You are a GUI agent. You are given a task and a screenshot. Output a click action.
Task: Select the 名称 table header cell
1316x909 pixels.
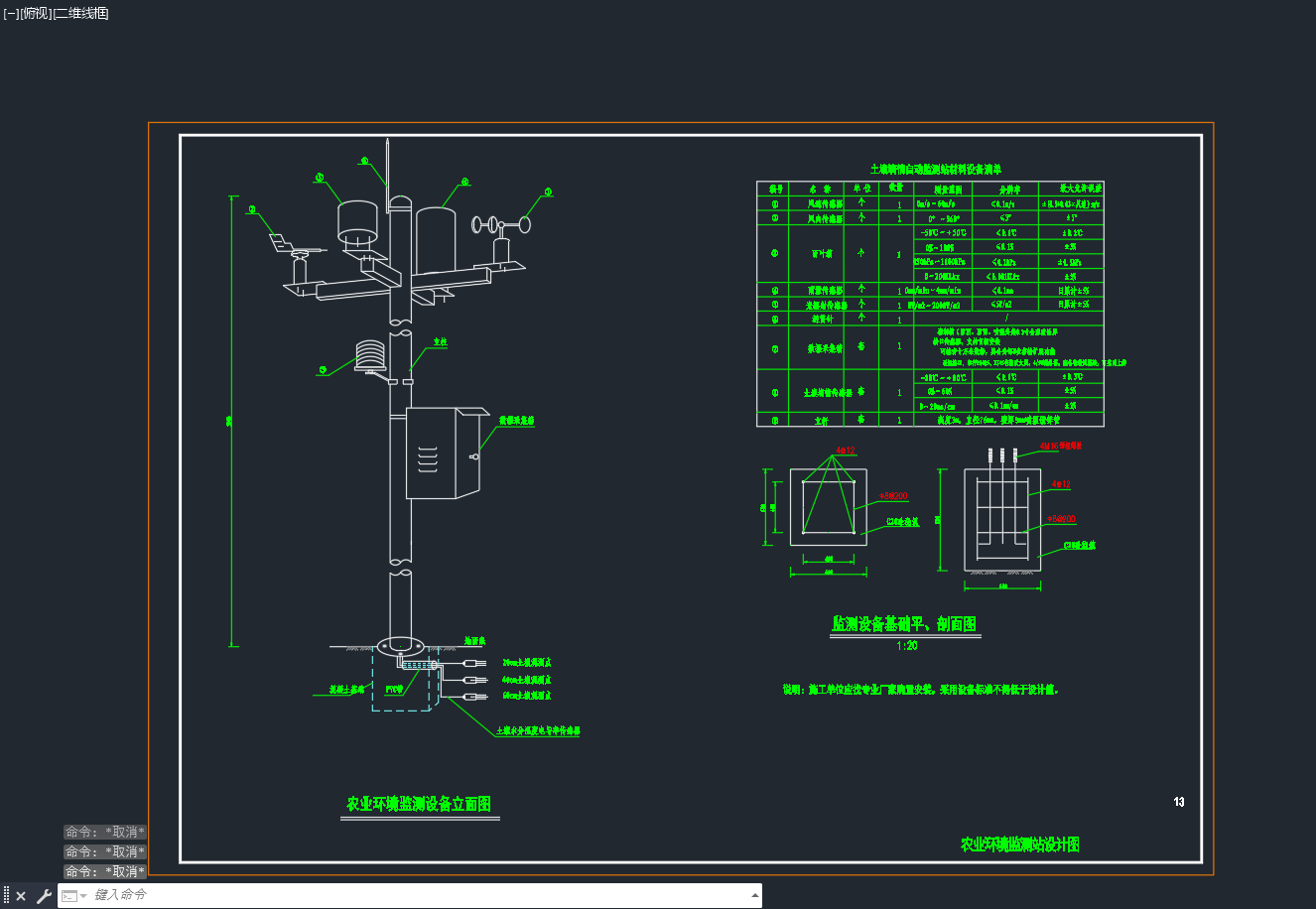(819, 189)
